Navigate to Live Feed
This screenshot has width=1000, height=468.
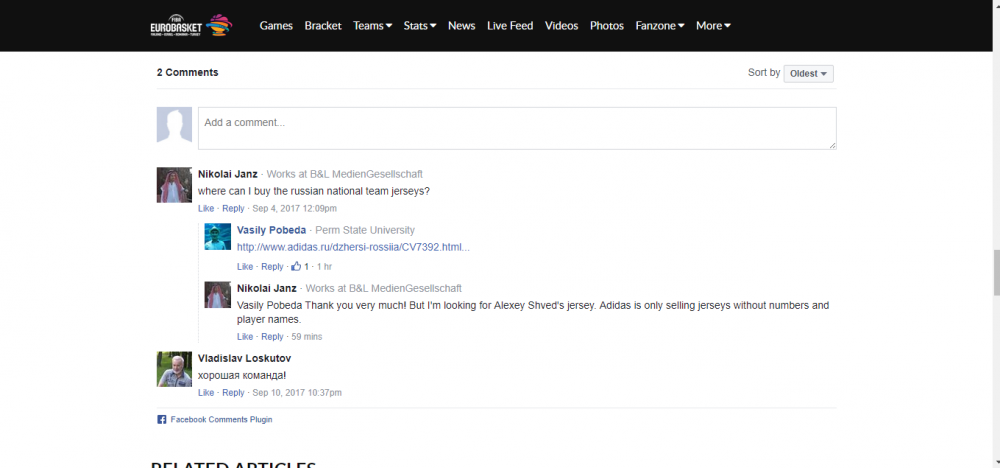point(510,26)
